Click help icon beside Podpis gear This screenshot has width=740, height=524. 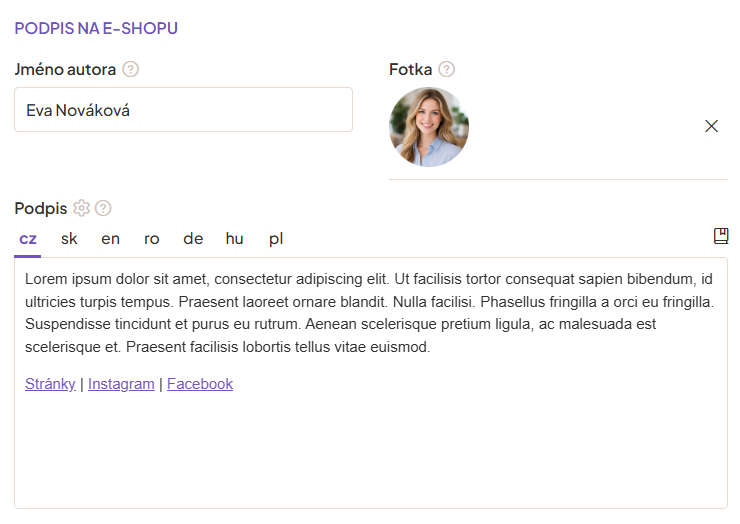click(103, 208)
